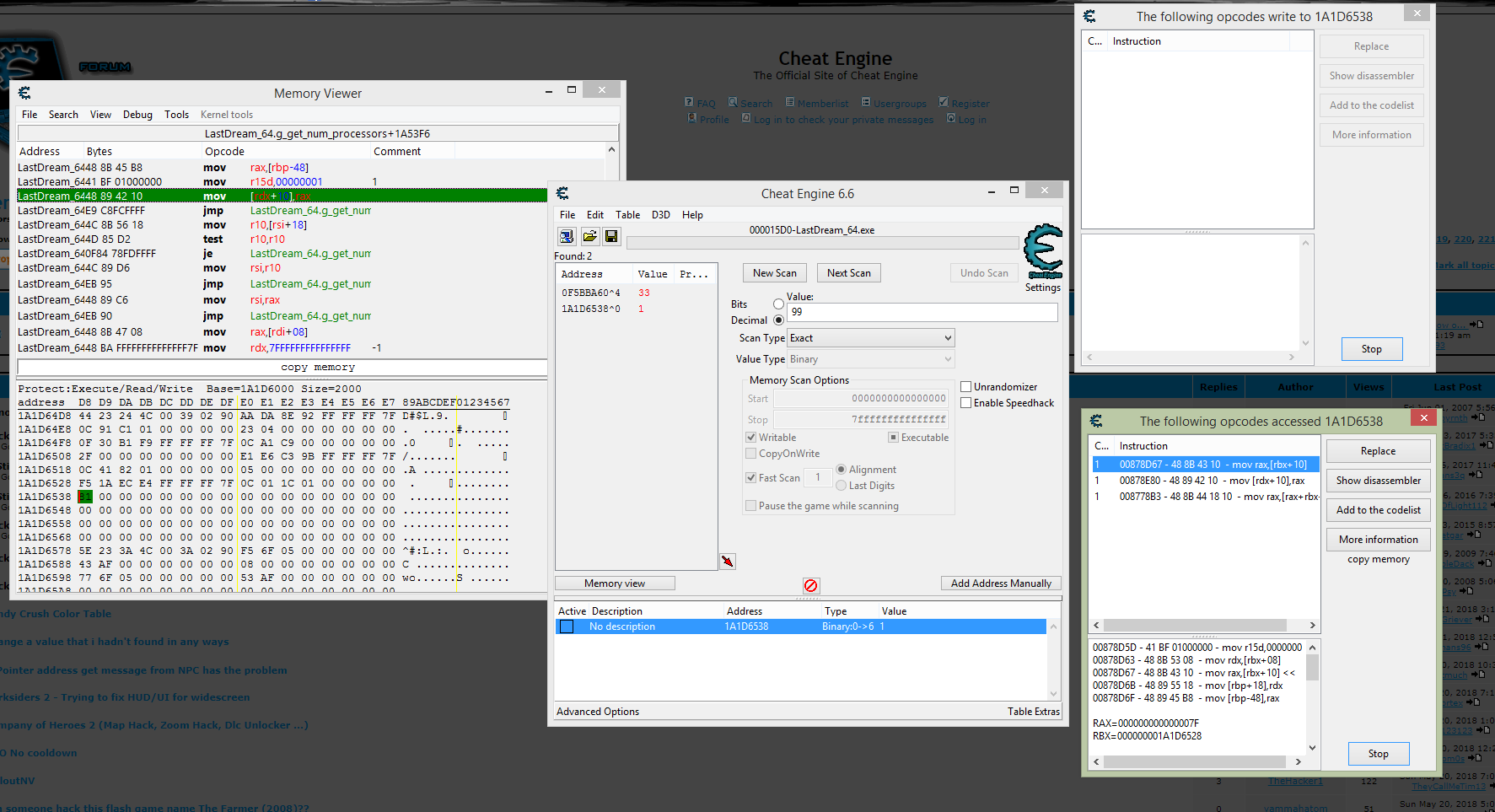Click the save floppy disk icon

[611, 237]
